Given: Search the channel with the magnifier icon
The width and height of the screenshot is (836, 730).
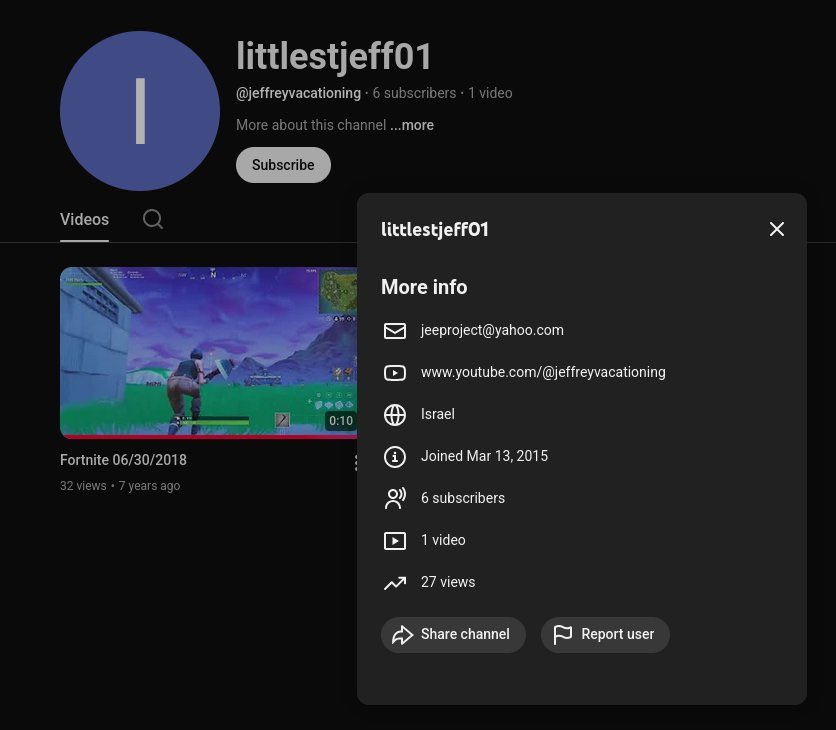Looking at the screenshot, I should click(153, 219).
